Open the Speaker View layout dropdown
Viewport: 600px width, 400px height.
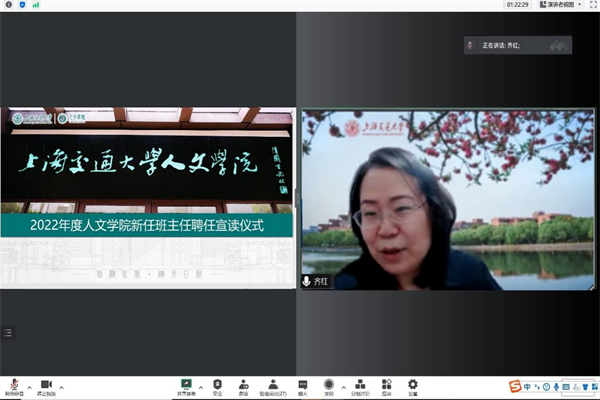coord(561,5)
